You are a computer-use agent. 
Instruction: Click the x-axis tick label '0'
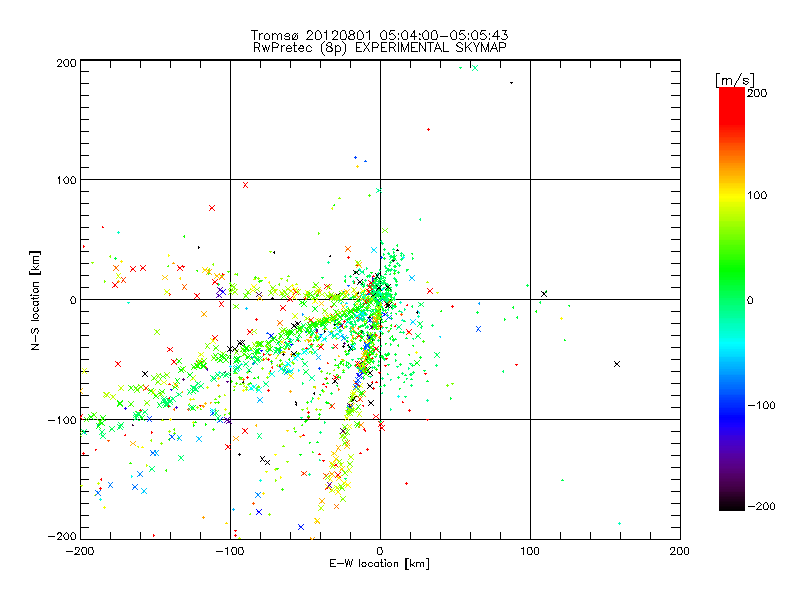[x=380, y=551]
